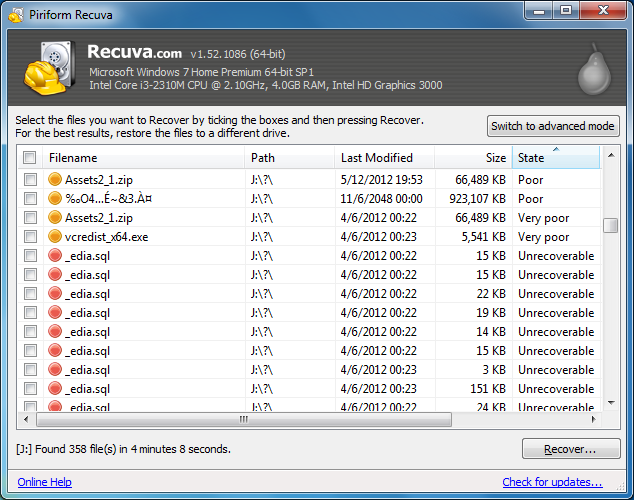Sort list by Size column header
The width and height of the screenshot is (634, 500).
[473, 158]
